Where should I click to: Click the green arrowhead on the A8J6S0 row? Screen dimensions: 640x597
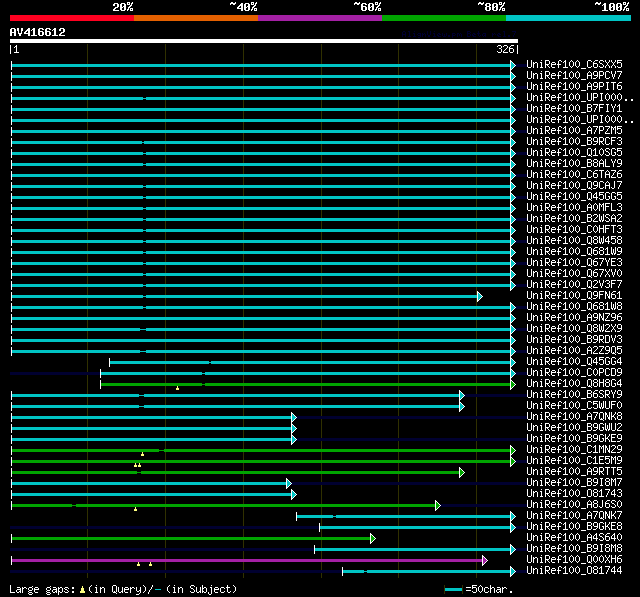[438, 505]
